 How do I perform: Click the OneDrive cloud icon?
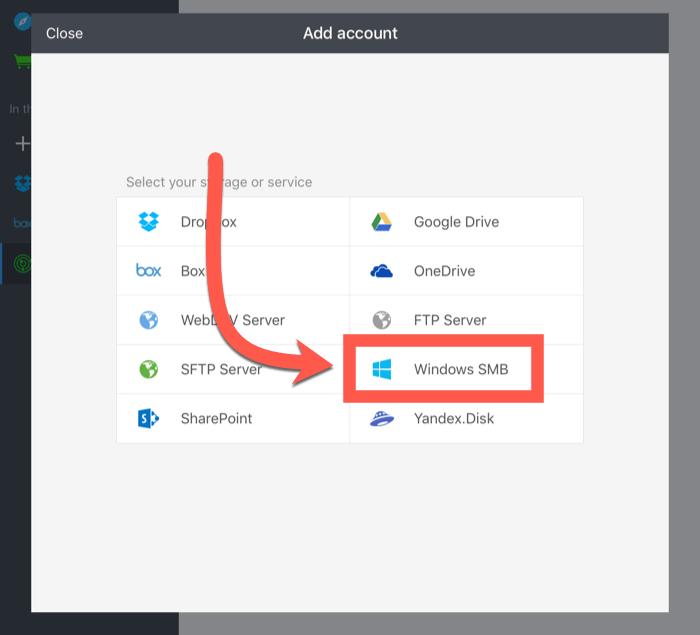coord(382,271)
